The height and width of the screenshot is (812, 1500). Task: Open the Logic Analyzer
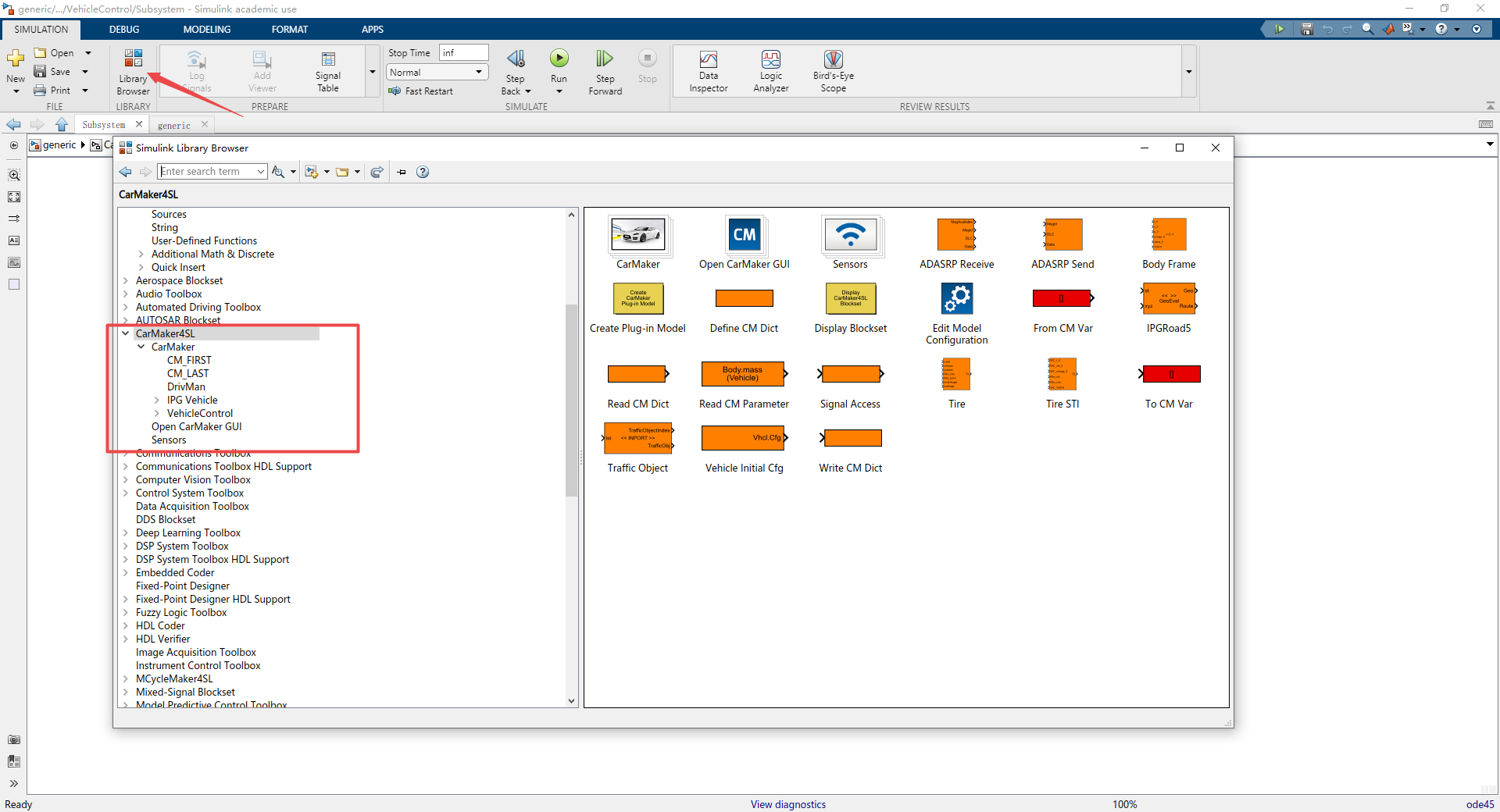(x=771, y=72)
